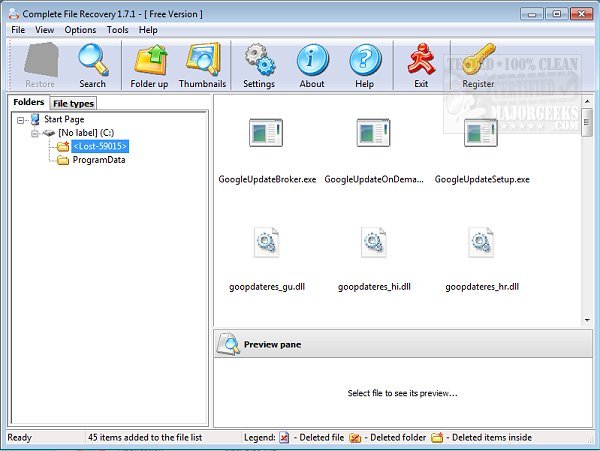Open the About info icon
Image resolution: width=600 pixels, height=451 pixels.
(313, 60)
